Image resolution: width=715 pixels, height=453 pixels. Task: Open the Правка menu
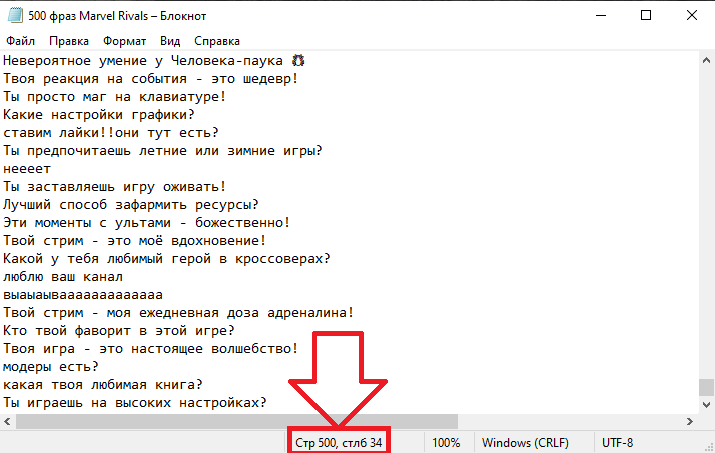(x=69, y=41)
